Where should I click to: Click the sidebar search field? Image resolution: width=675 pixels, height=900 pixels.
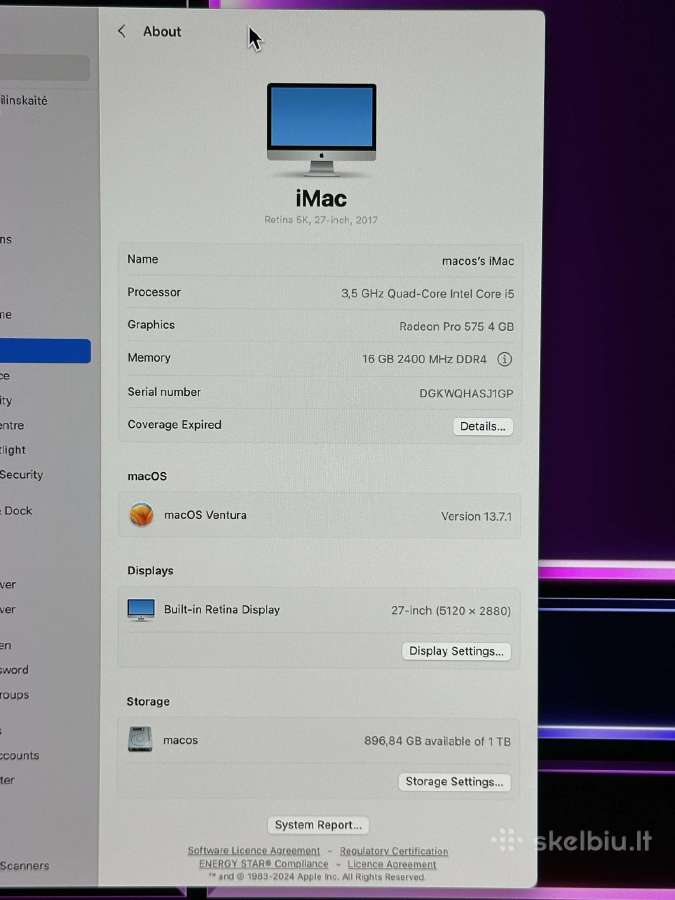[x=45, y=67]
